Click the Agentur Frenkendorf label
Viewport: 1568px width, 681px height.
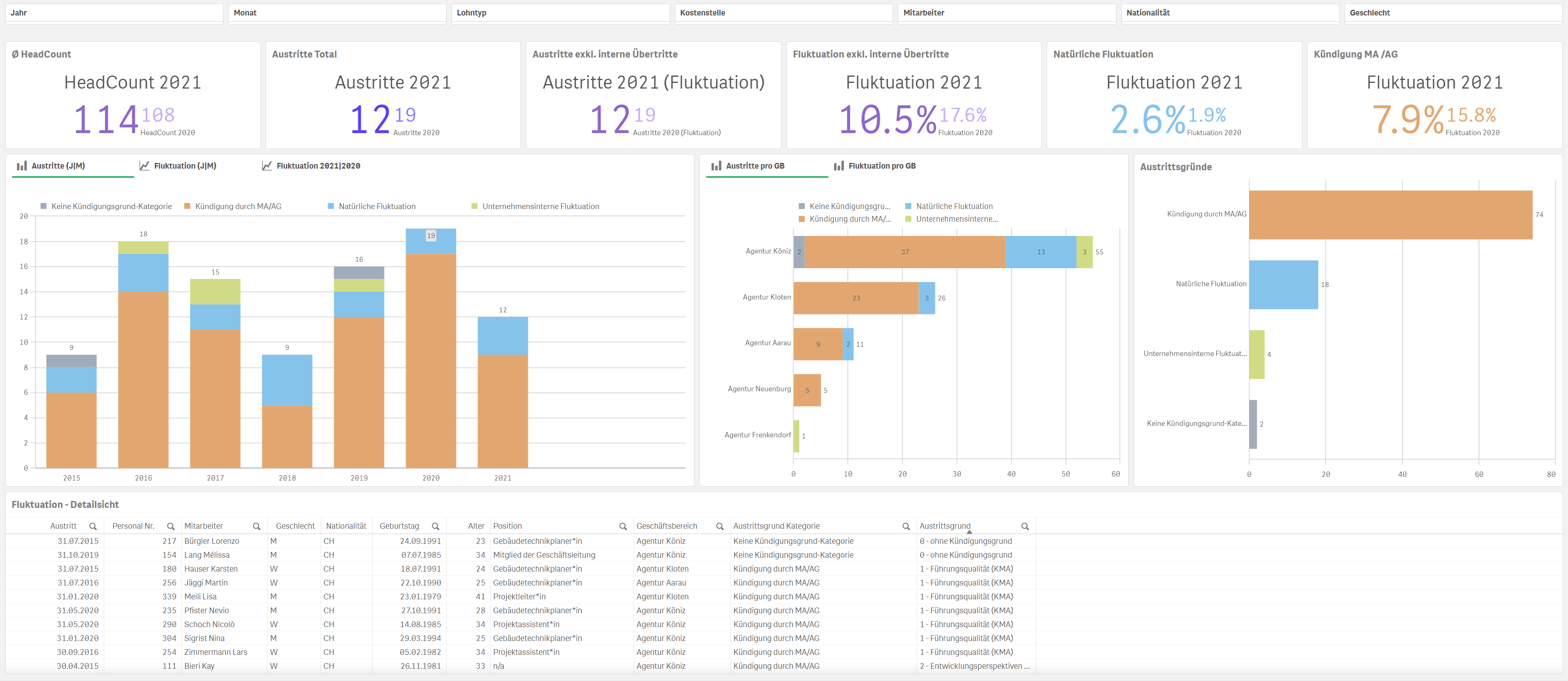pos(757,435)
